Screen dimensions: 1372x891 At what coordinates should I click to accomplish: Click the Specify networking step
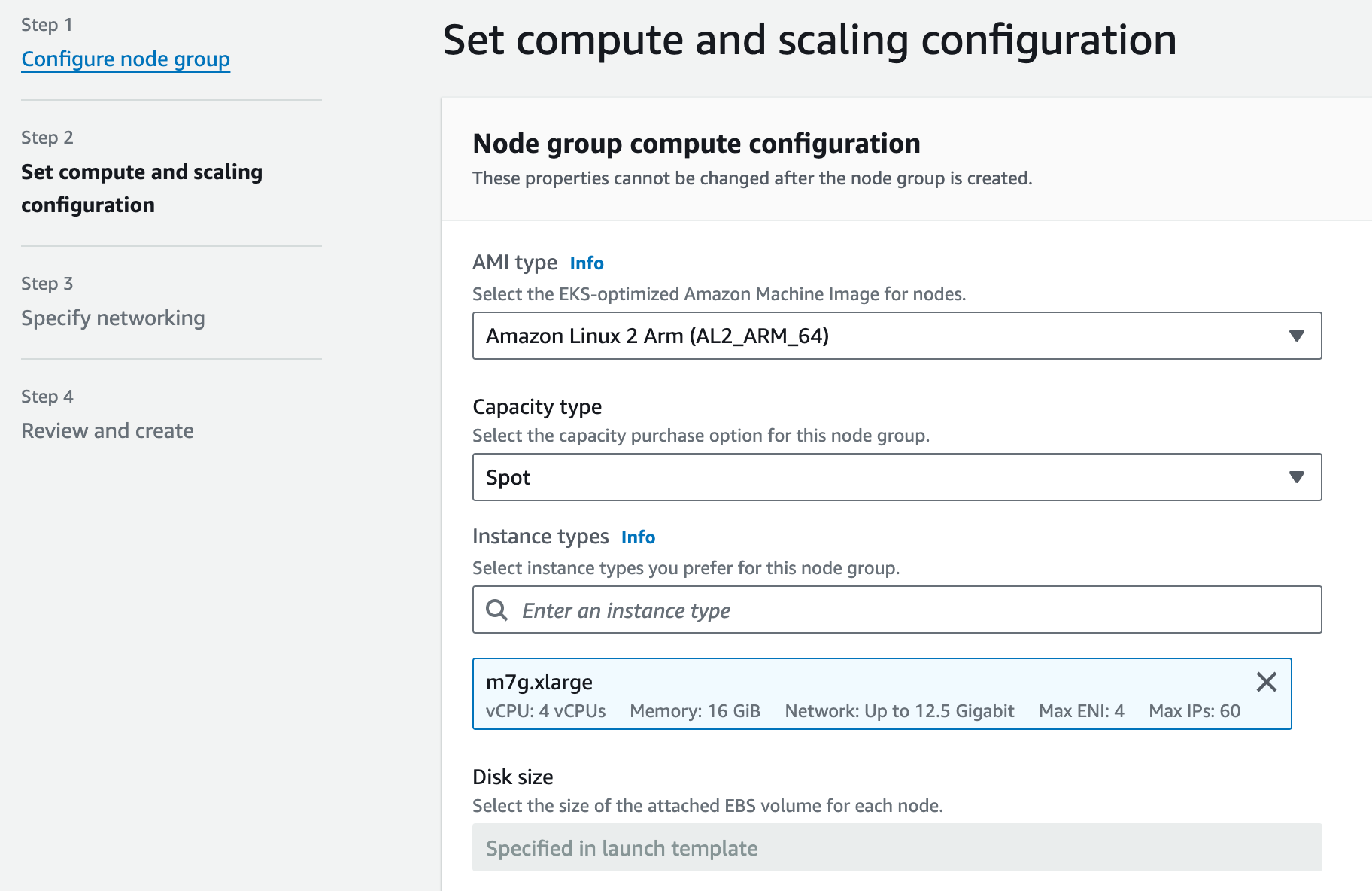113,318
